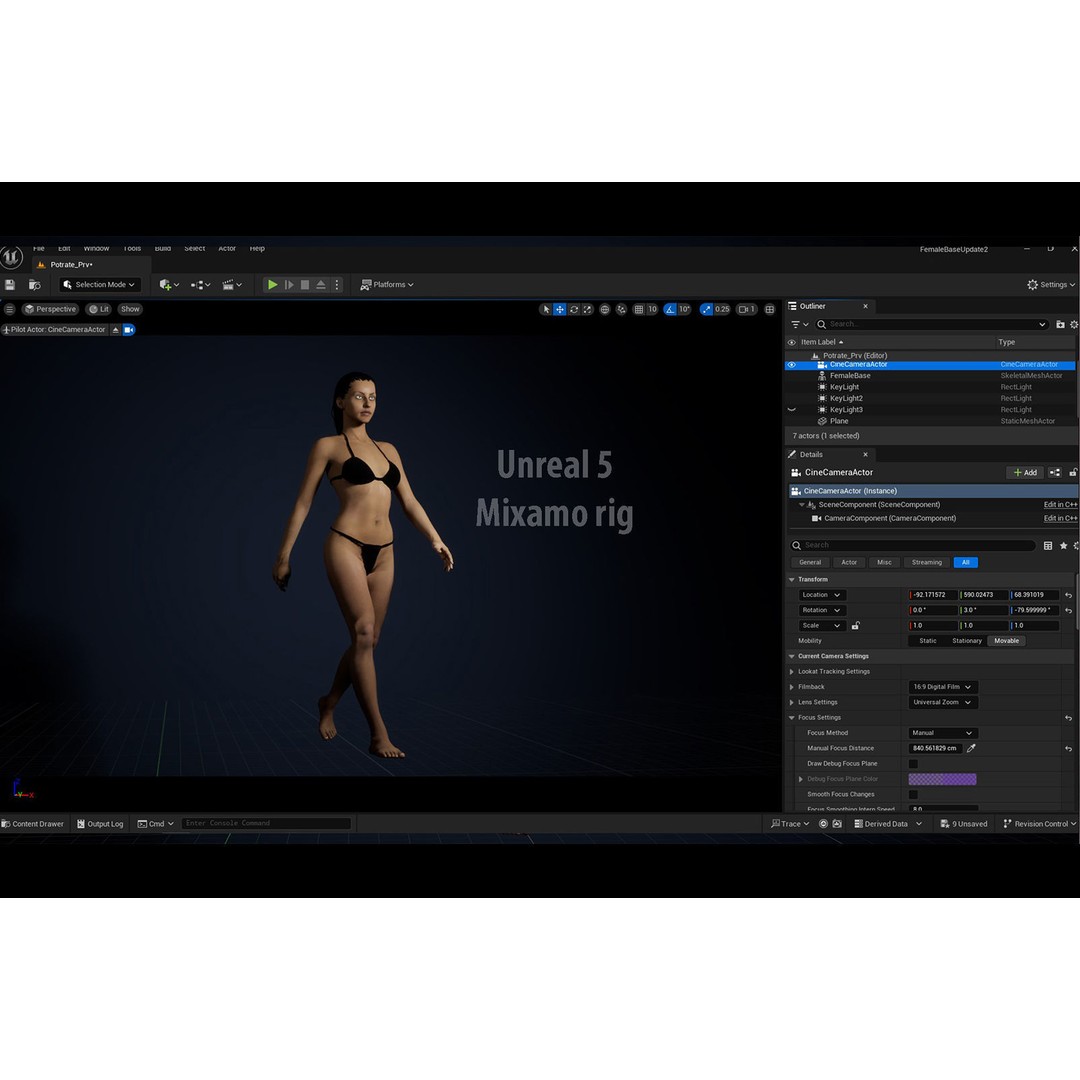
Task: Select the Misc filter tab in Details
Action: [x=884, y=563]
